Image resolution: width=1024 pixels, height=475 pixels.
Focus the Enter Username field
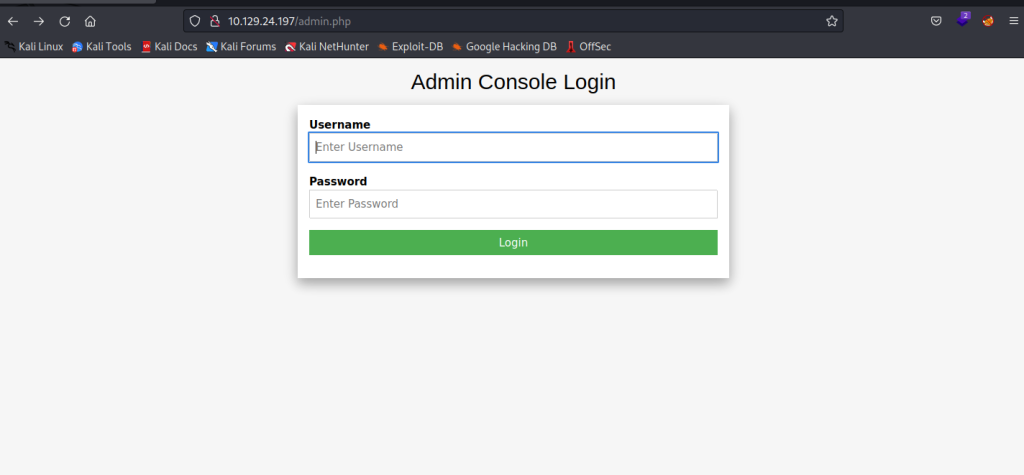click(x=513, y=147)
